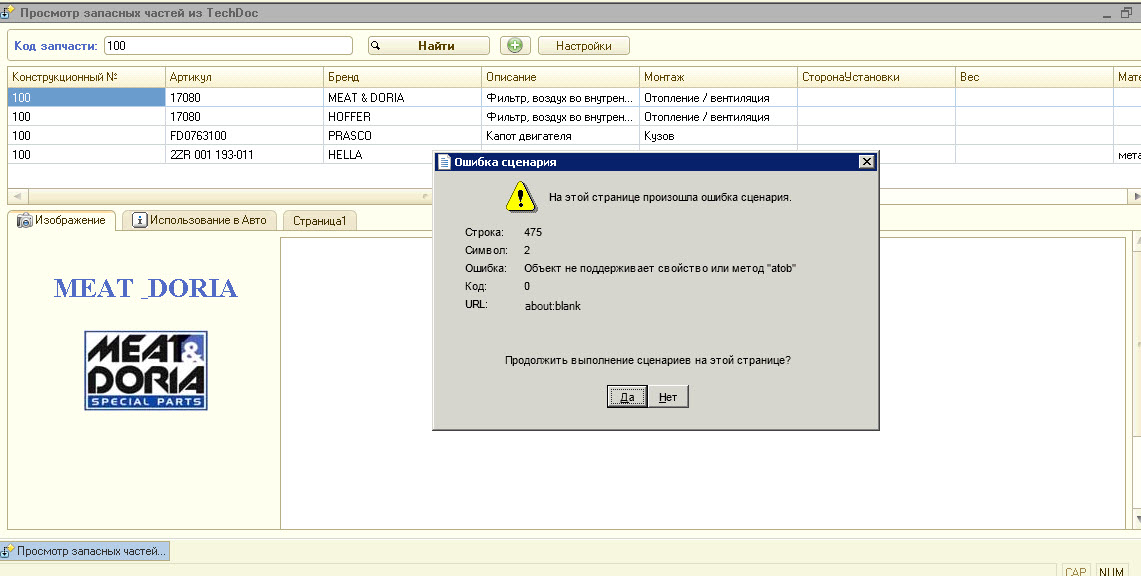
Task: Click the window title bar app icon
Action: pyautogui.click(x=7, y=12)
